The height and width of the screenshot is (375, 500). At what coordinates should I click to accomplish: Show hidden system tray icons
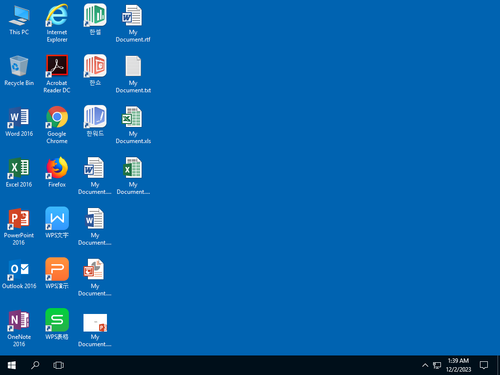click(425, 365)
